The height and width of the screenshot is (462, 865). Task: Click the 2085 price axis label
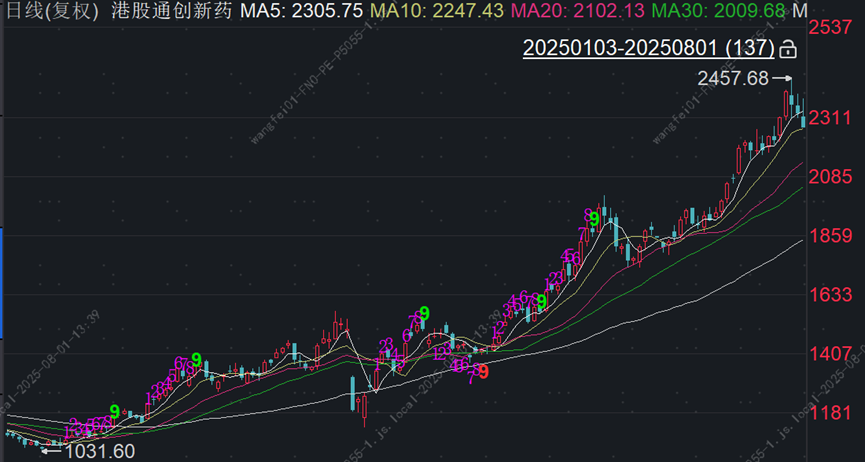tap(831, 177)
